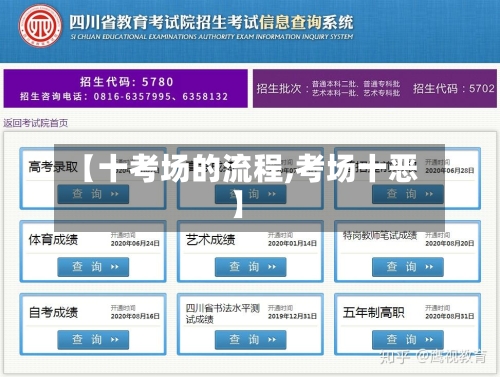The width and height of the screenshot is (500, 377).
Task: Click the 查询 button under 高考录取
Action: tap(93, 194)
